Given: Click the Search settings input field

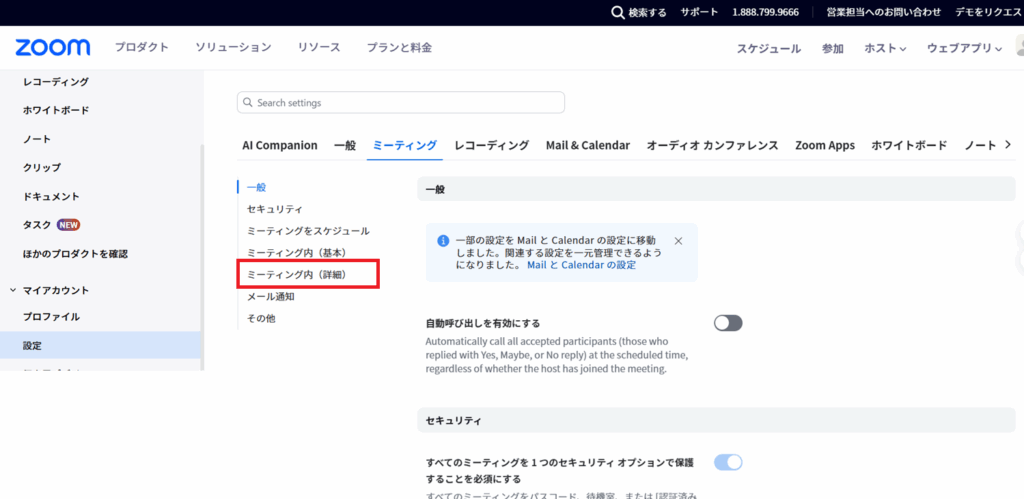Looking at the screenshot, I should [400, 103].
